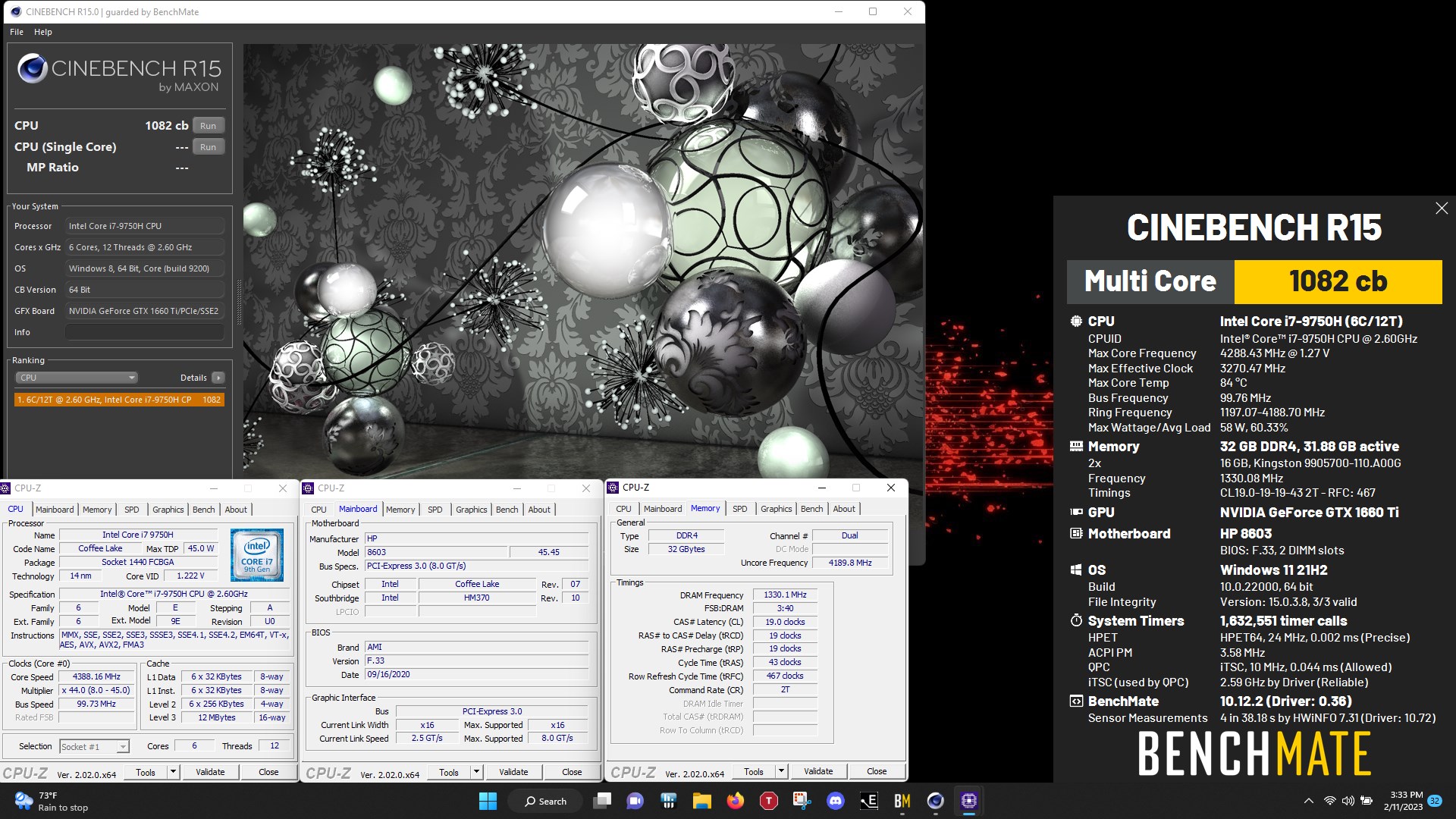Screen dimensions: 1456x819
Task: Click the right CPU-Z title bar icon
Action: 614,488
